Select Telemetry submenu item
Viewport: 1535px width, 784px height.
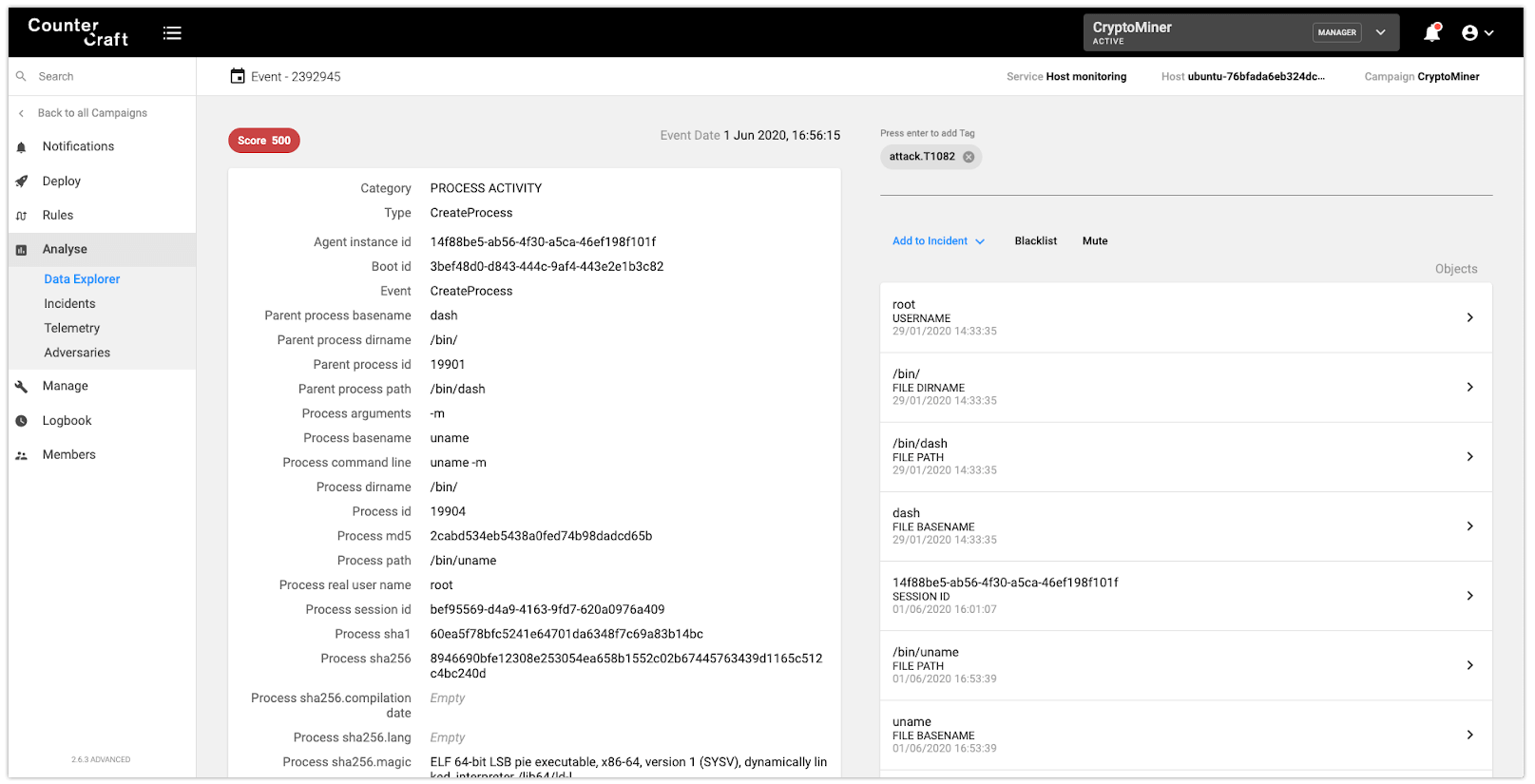(x=71, y=328)
